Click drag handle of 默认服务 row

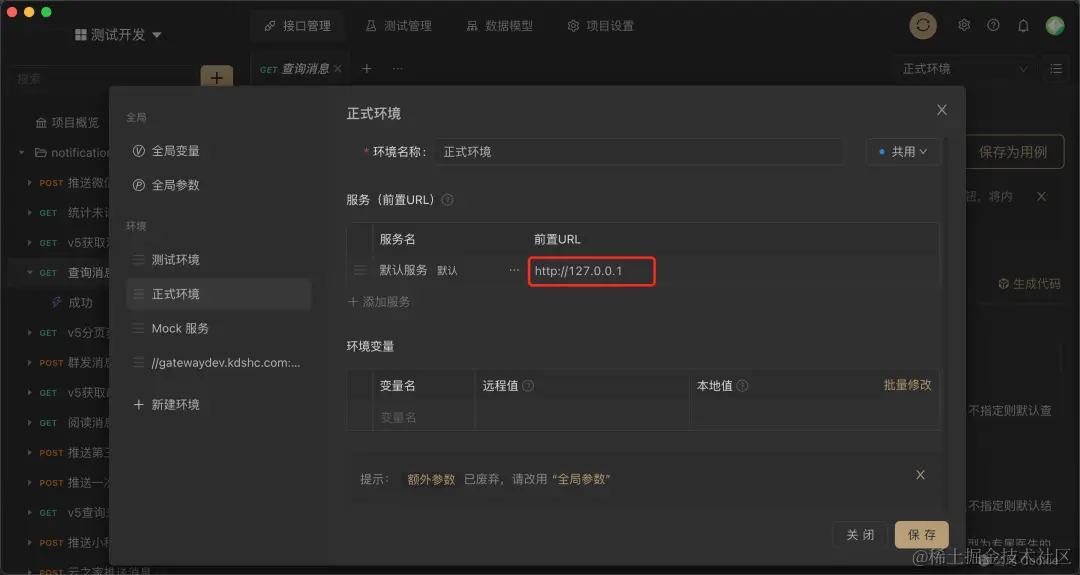[x=360, y=271]
